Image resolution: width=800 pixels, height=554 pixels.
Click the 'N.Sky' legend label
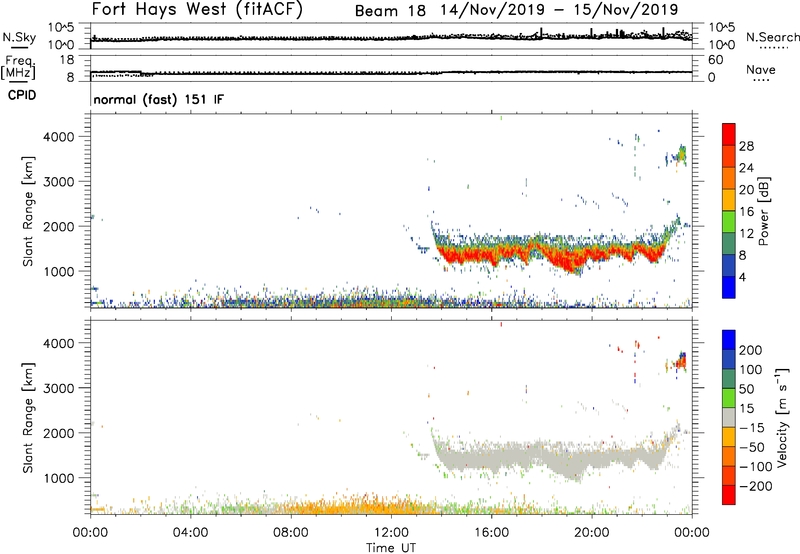point(19,37)
